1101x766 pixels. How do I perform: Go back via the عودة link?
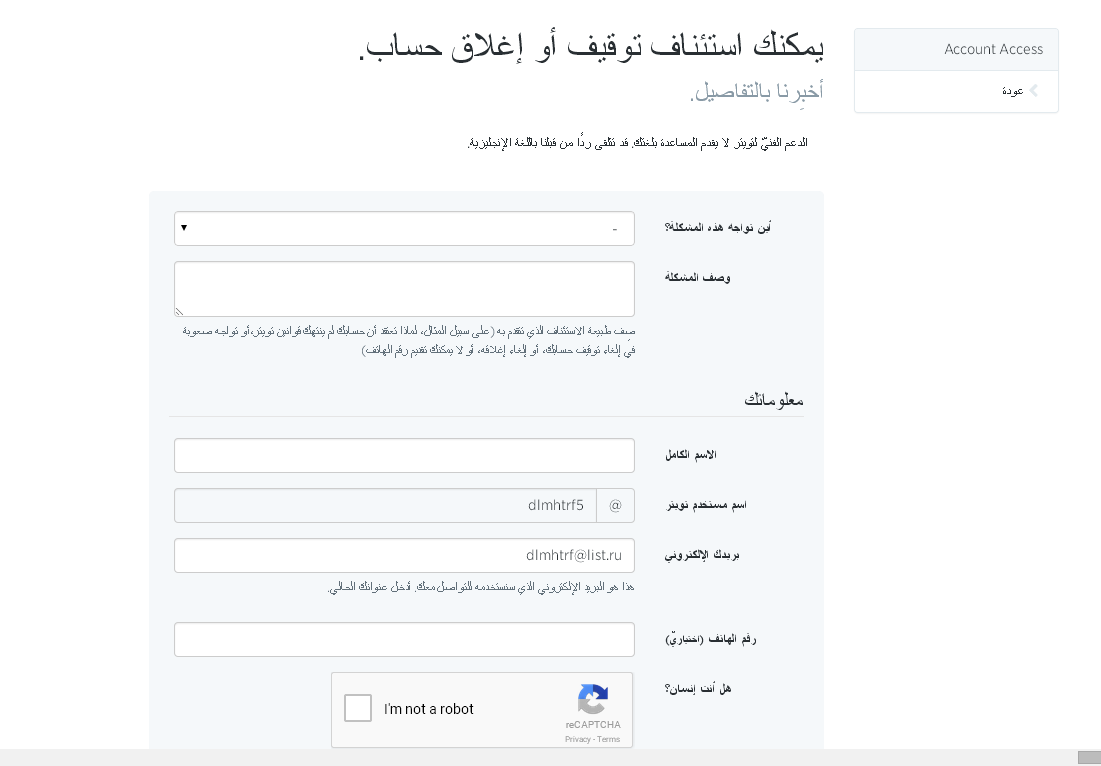tap(1012, 91)
